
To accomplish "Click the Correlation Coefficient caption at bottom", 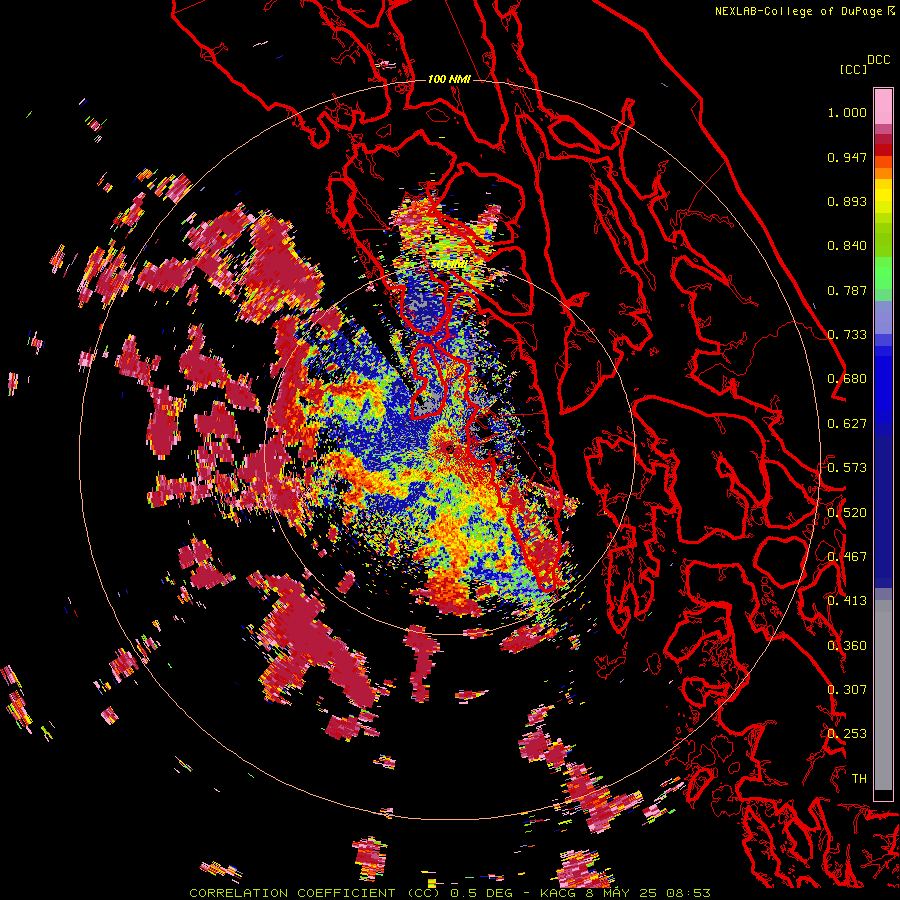I will [450, 893].
